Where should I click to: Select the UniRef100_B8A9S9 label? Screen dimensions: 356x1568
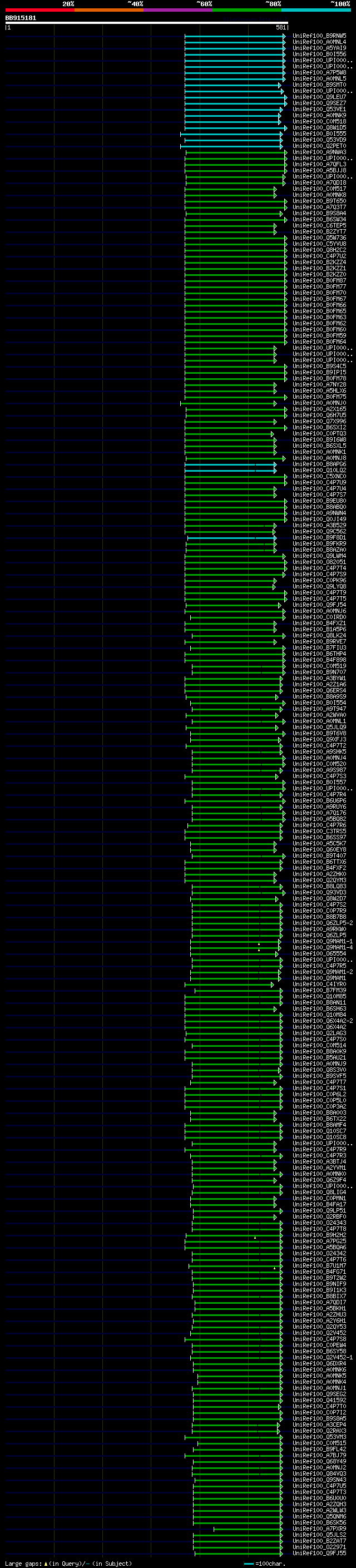click(x=319, y=697)
